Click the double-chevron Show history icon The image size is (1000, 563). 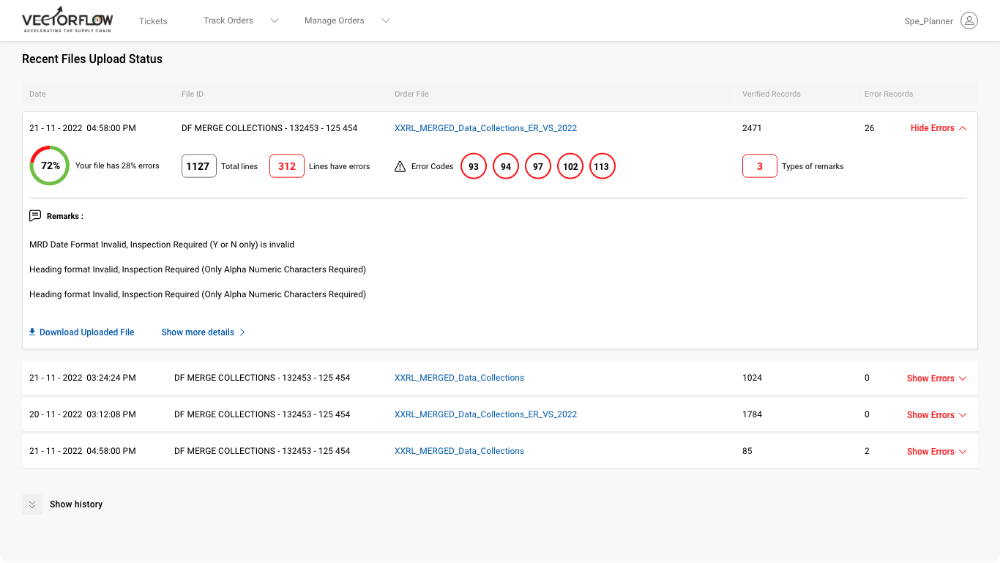point(32,505)
